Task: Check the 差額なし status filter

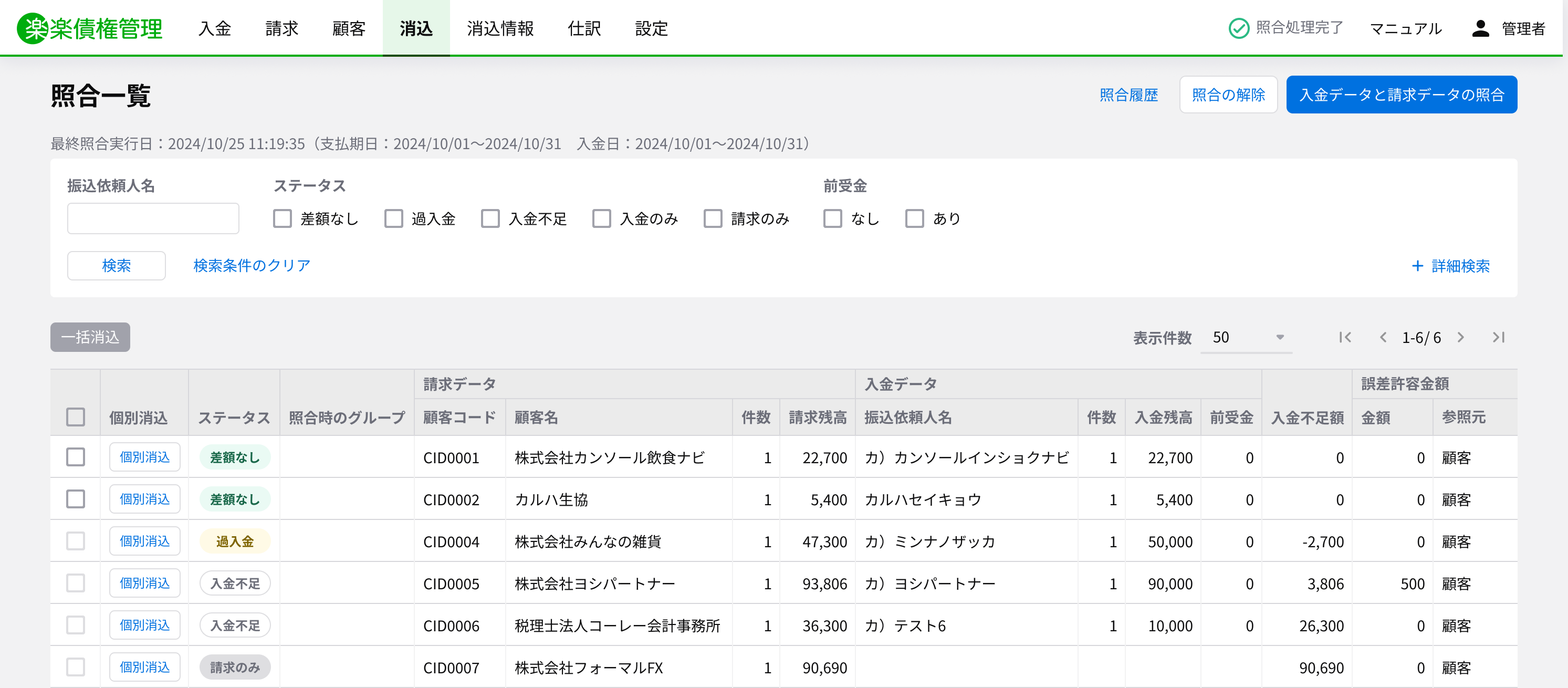Action: point(283,218)
